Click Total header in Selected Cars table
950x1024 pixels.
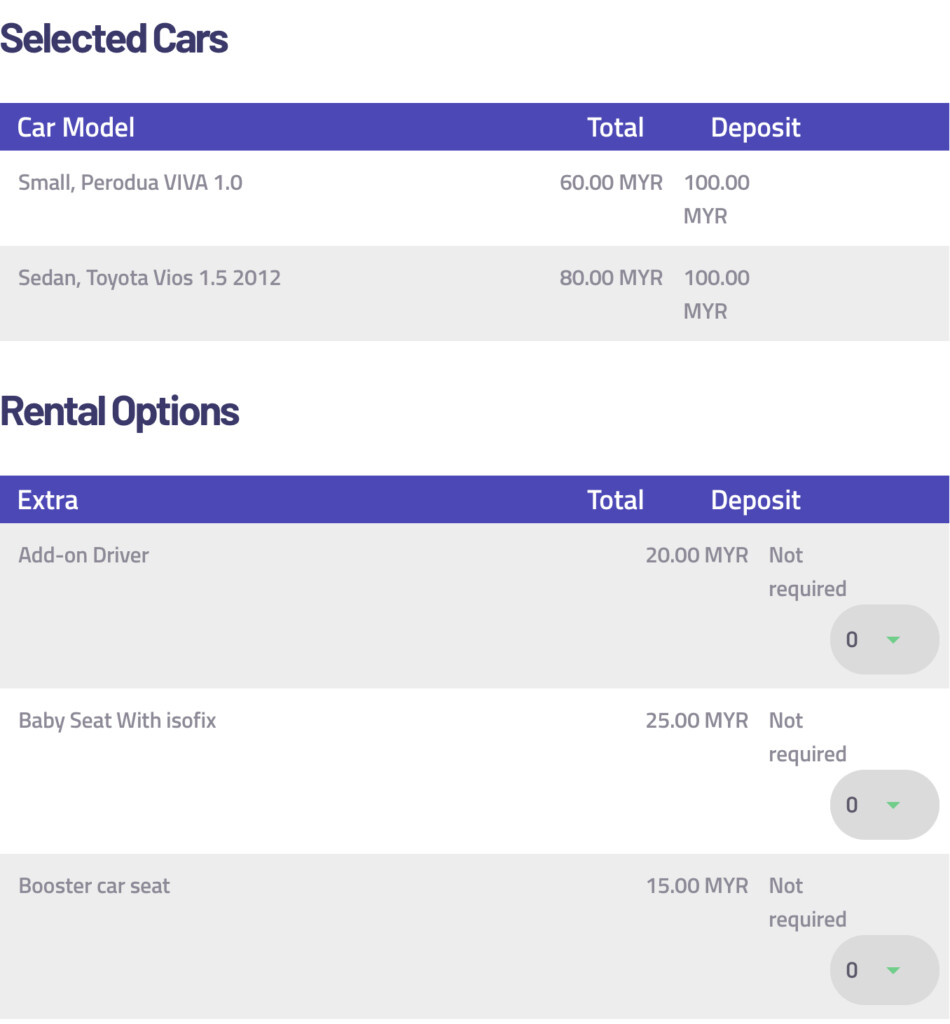(615, 127)
